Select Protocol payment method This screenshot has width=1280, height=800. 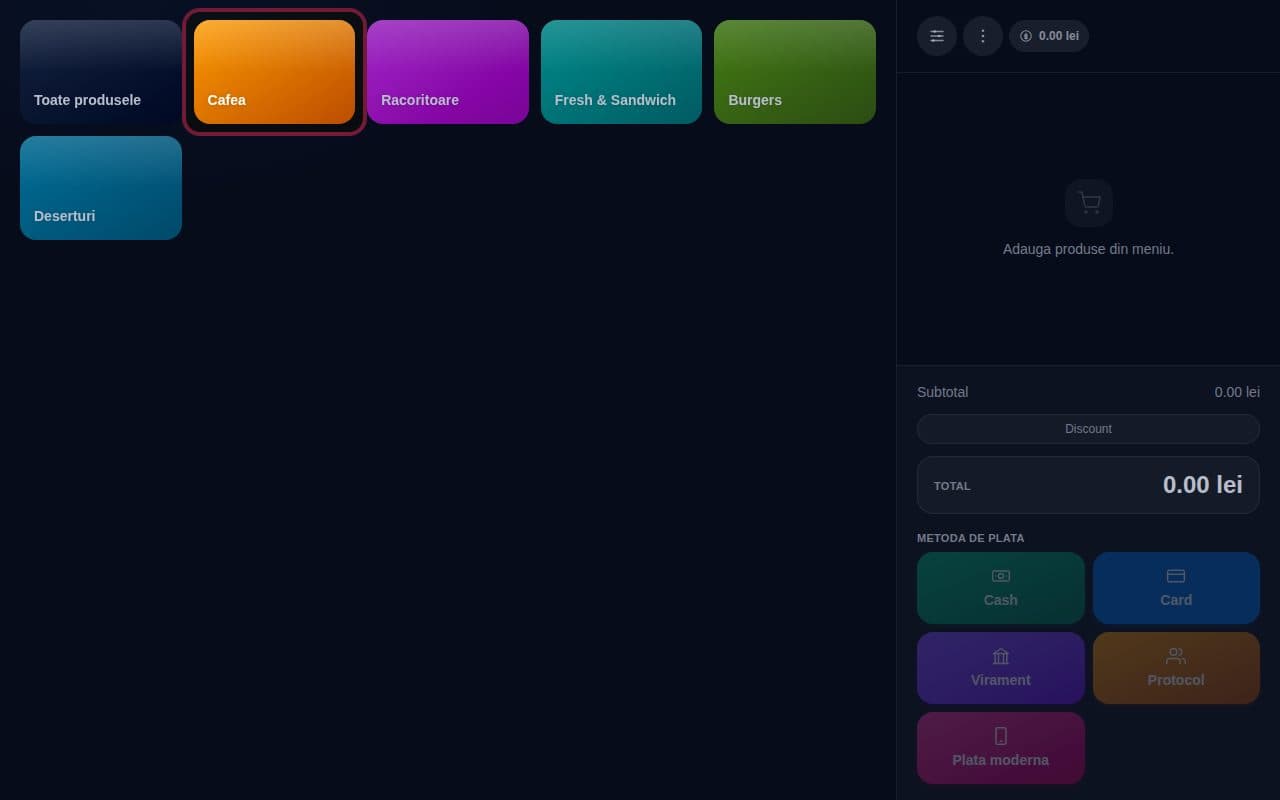pyautogui.click(x=1176, y=668)
